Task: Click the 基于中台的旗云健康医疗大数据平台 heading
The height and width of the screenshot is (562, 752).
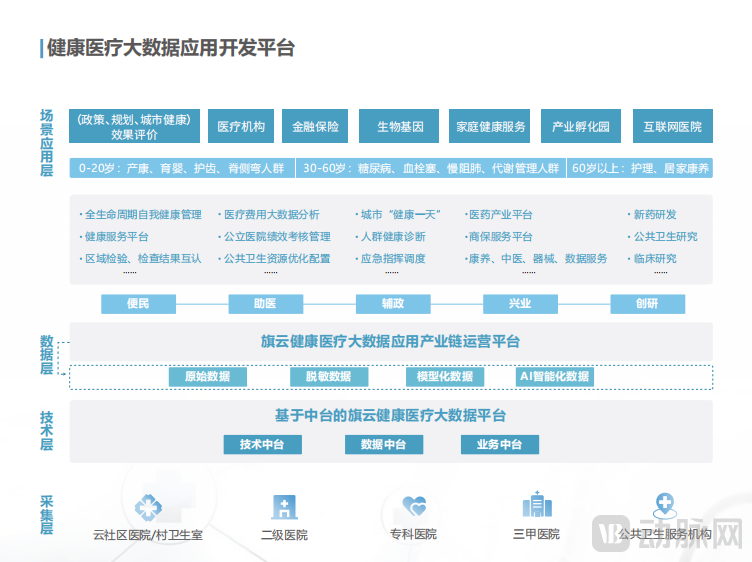Action: pos(390,415)
